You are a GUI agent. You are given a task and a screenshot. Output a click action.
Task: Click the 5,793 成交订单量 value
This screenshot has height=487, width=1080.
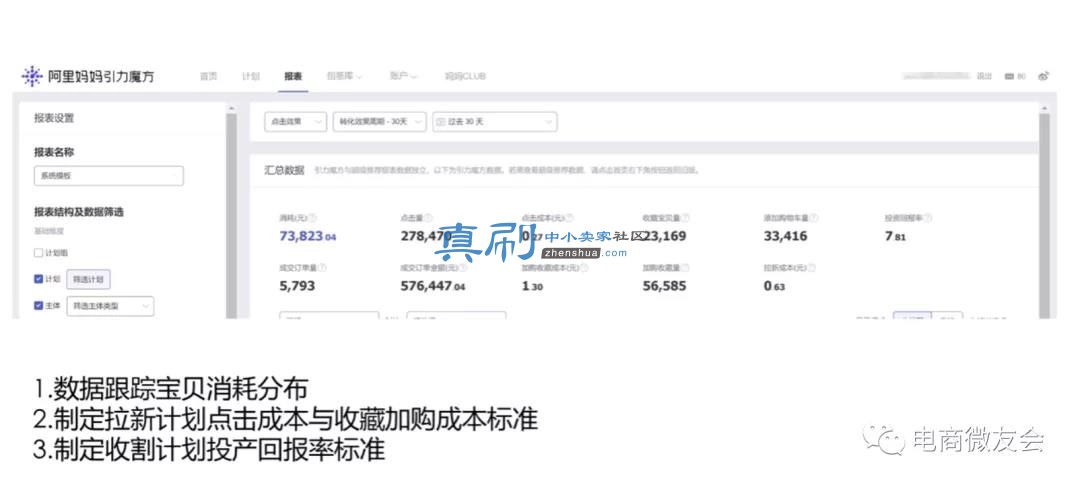click(297, 285)
